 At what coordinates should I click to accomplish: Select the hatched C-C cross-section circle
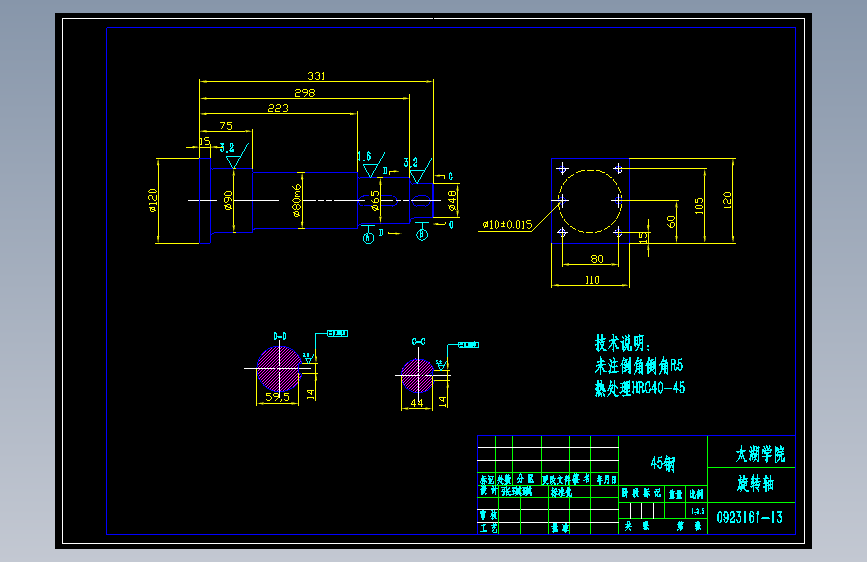click(x=417, y=376)
